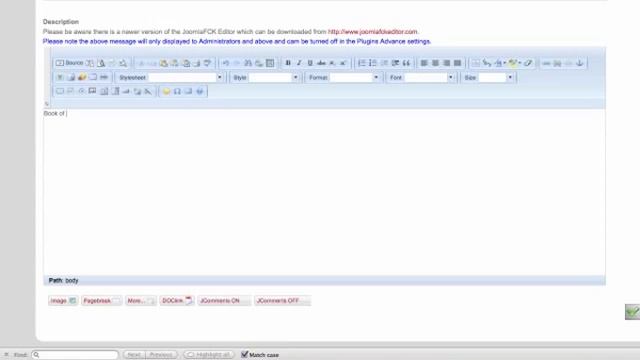640x360 pixels.
Task: Toggle the Match case checkbox
Action: tap(244, 354)
